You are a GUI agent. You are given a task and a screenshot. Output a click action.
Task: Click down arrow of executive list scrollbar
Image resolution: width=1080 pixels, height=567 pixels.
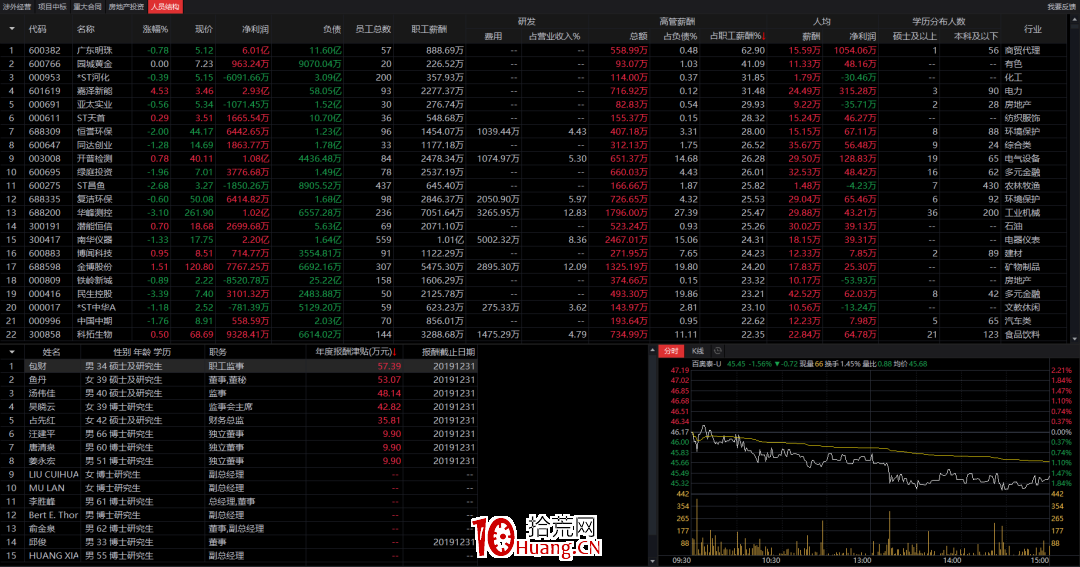pos(652,561)
